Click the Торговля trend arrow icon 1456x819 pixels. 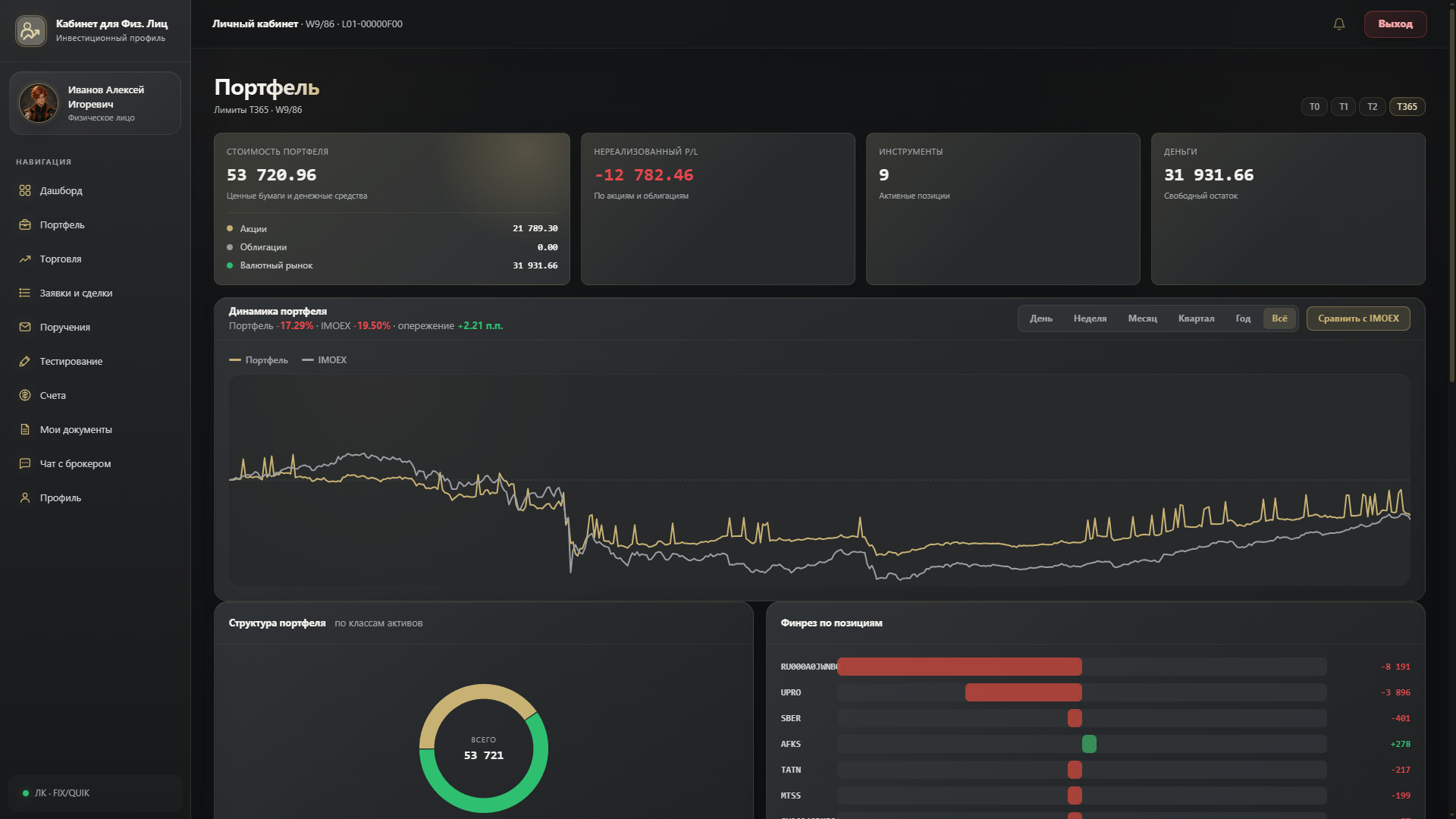(25, 259)
